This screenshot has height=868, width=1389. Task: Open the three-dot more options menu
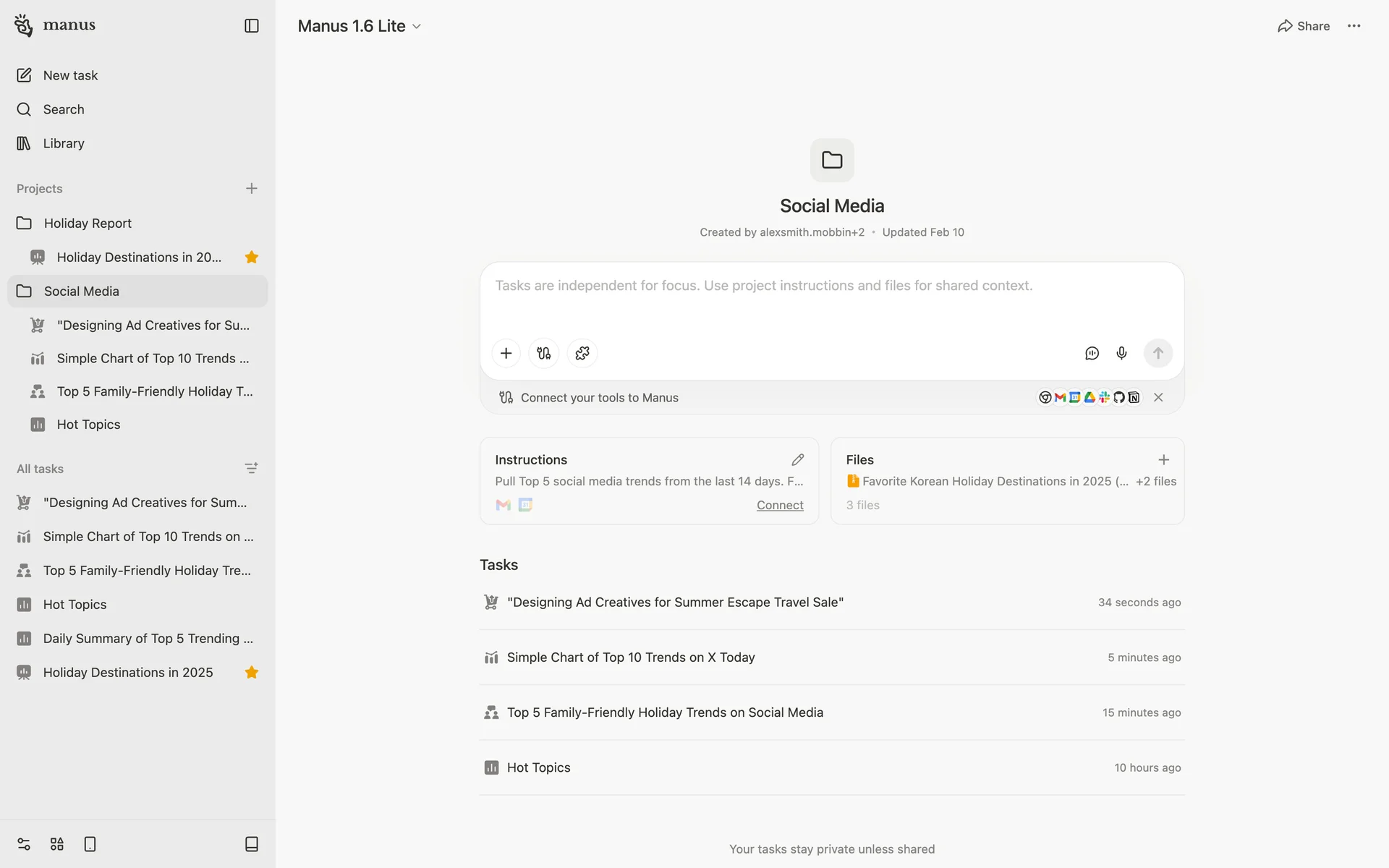tap(1354, 26)
